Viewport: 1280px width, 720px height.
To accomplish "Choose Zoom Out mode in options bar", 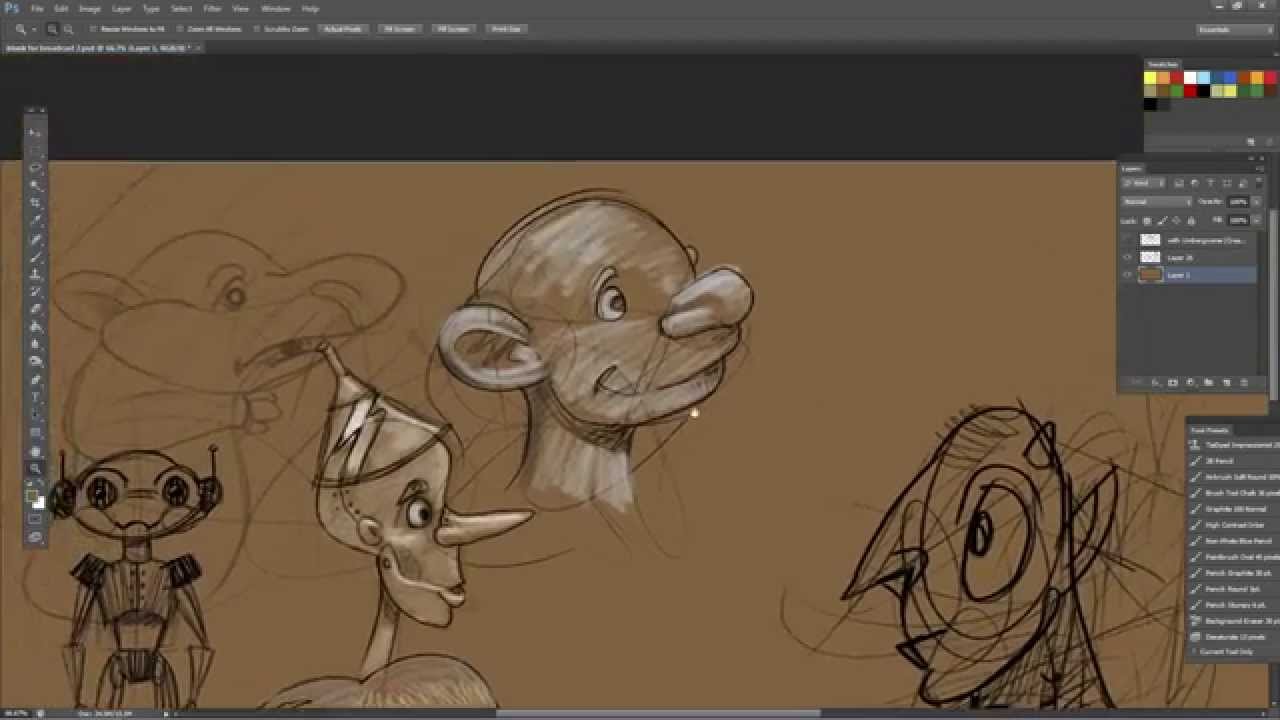I will pos(68,29).
